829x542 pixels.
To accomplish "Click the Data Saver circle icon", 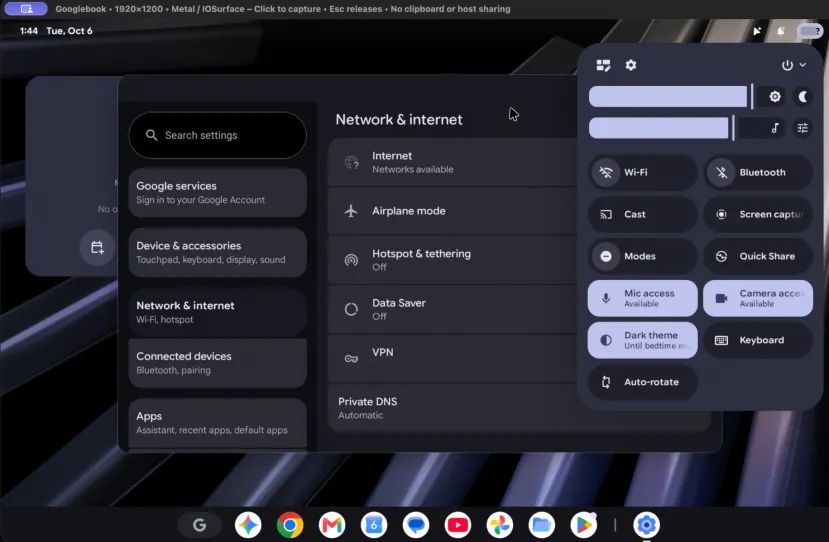I will coord(351,309).
